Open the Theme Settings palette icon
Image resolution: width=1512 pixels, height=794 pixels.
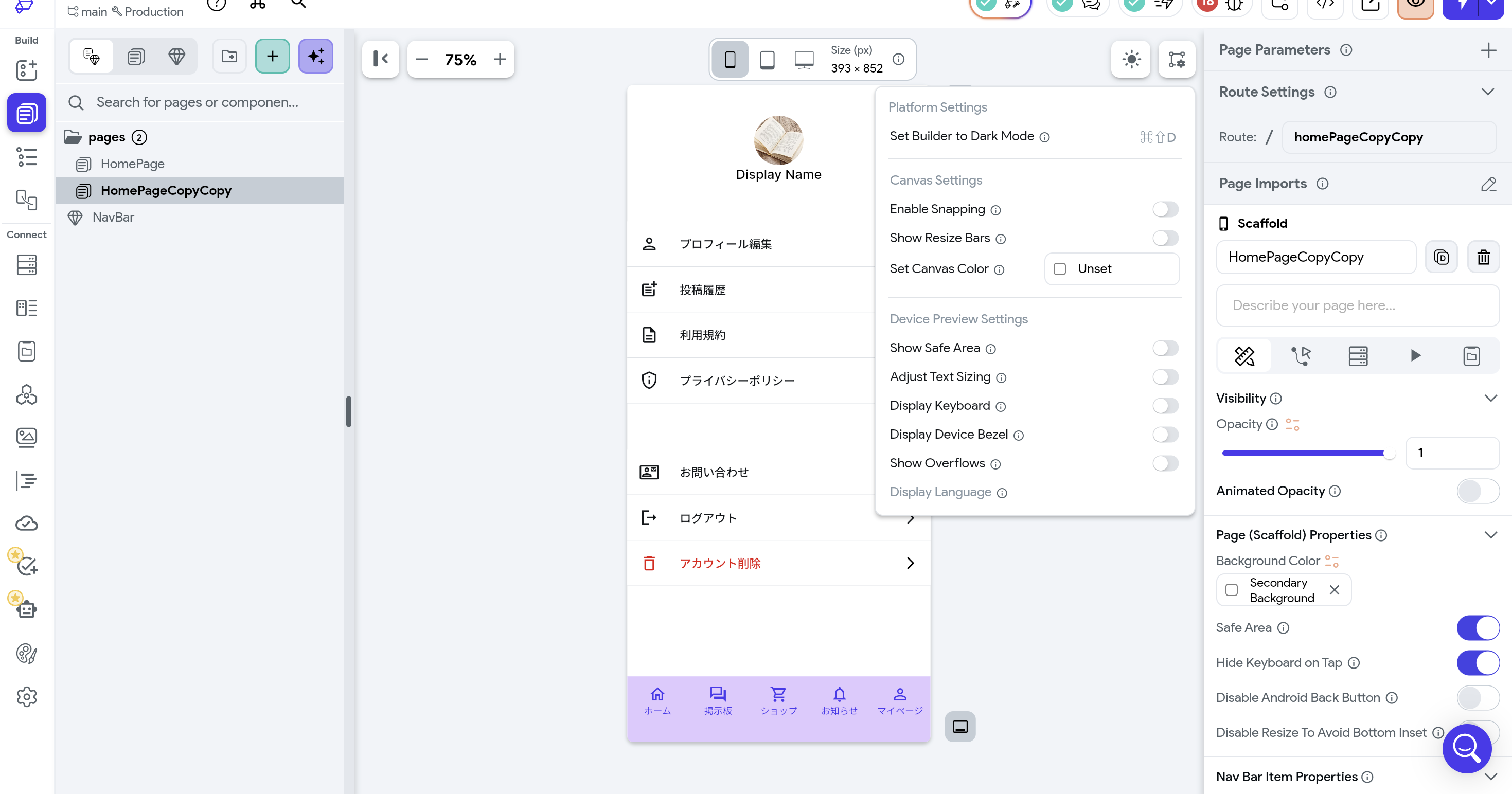click(26, 653)
